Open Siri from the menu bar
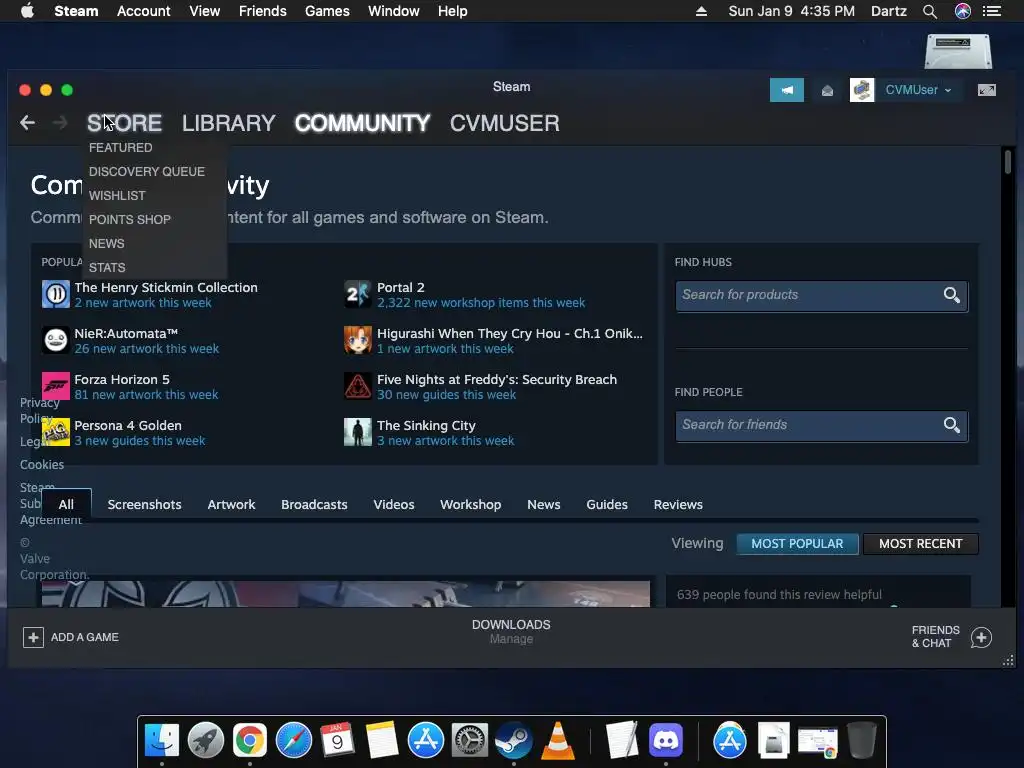Screen dimensions: 1024x768 962,11
